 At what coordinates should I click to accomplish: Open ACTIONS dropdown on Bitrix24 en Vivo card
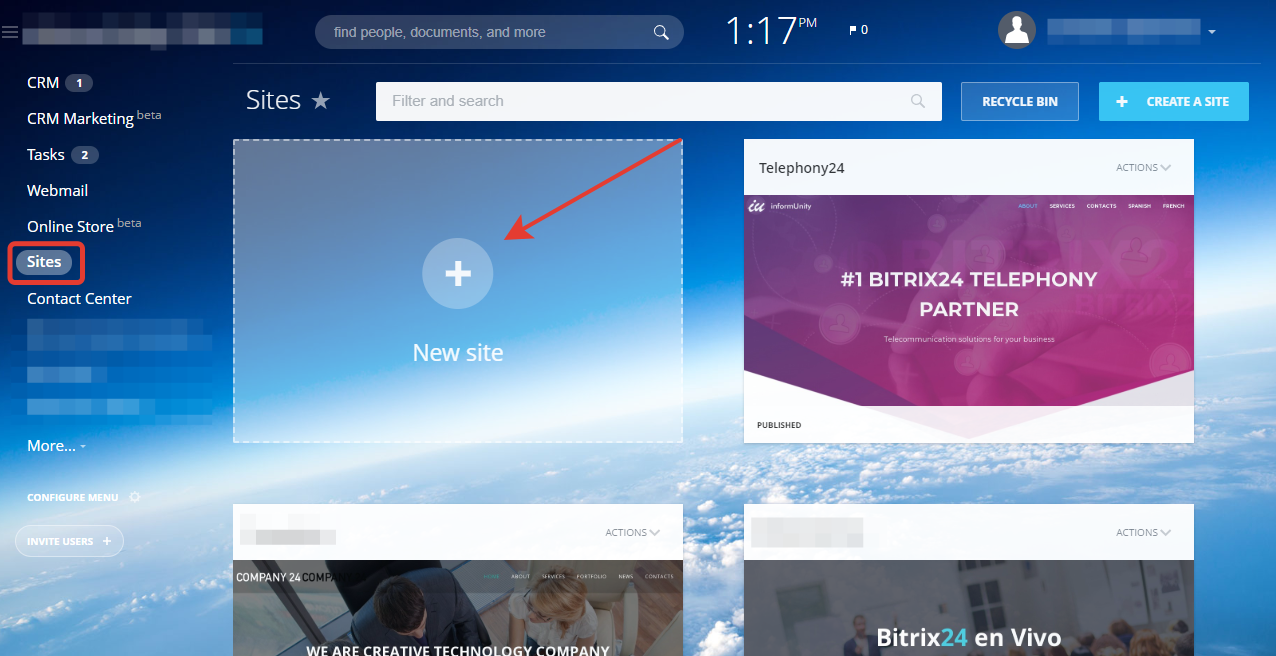pos(1143,533)
